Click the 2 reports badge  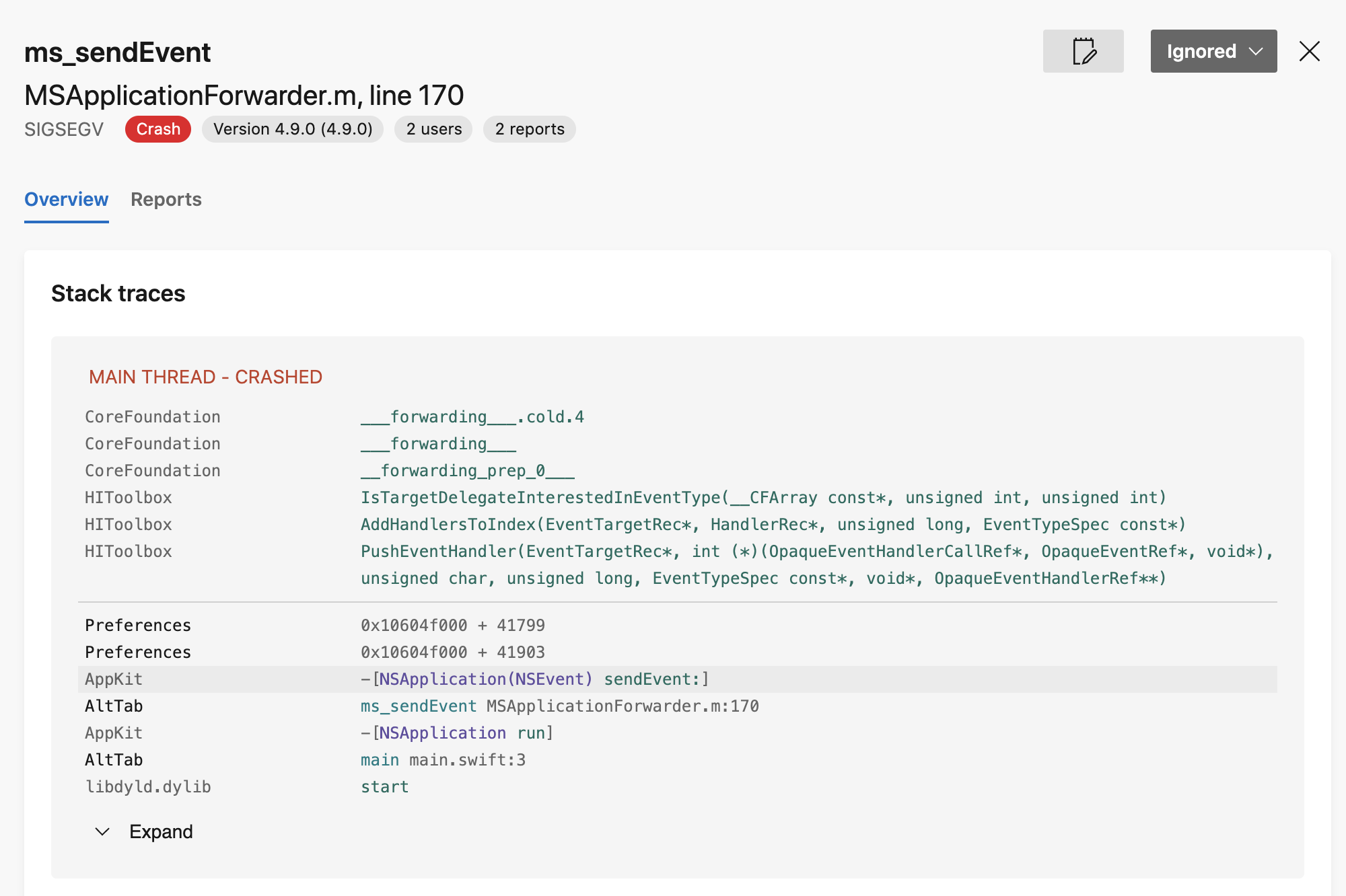529,129
